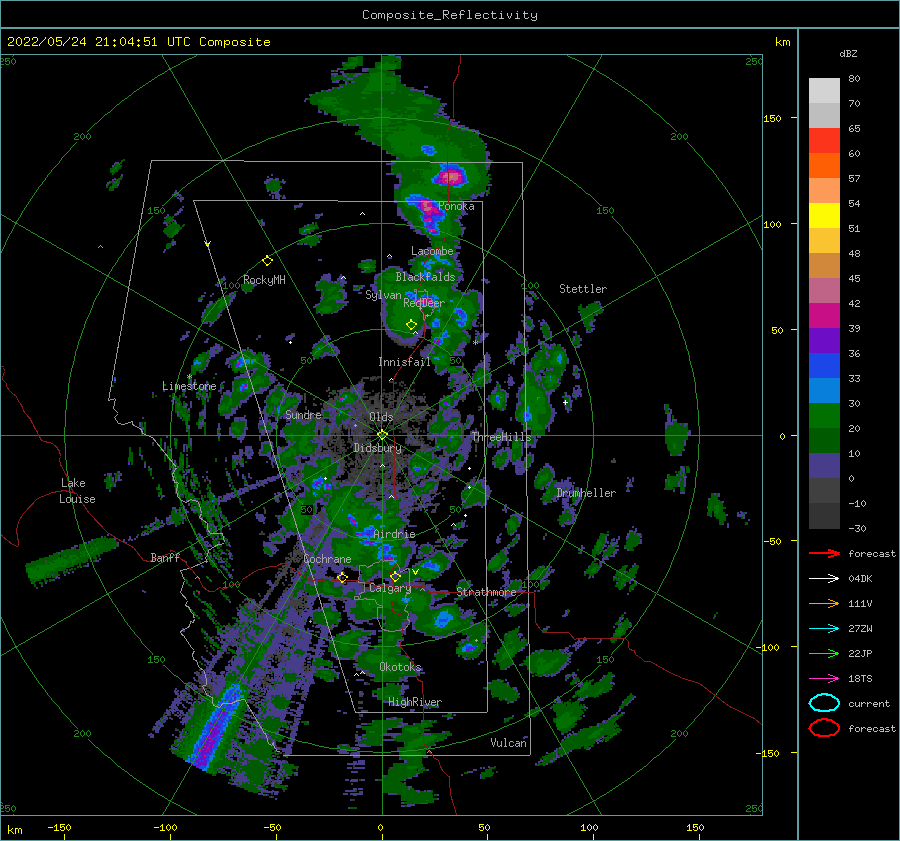Click the yellow diamond marker below Cochrane
This screenshot has height=841, width=900.
(x=342, y=577)
